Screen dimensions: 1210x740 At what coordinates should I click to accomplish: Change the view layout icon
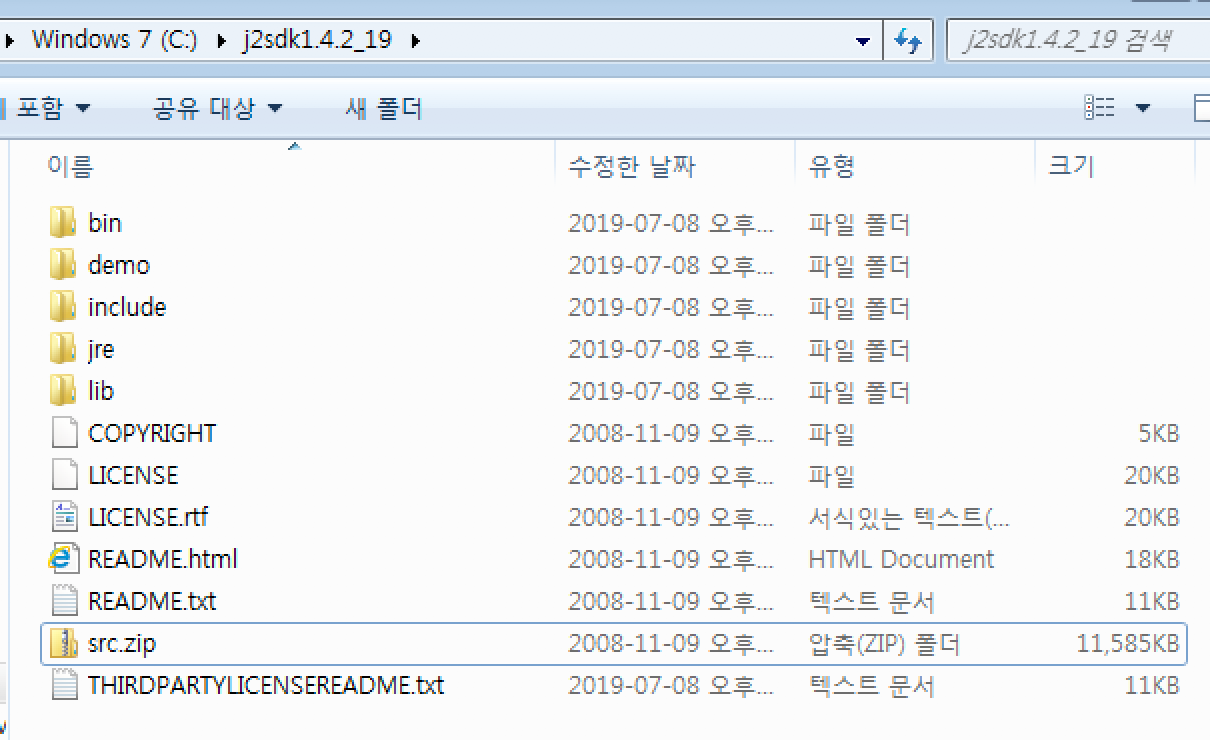[x=1100, y=107]
